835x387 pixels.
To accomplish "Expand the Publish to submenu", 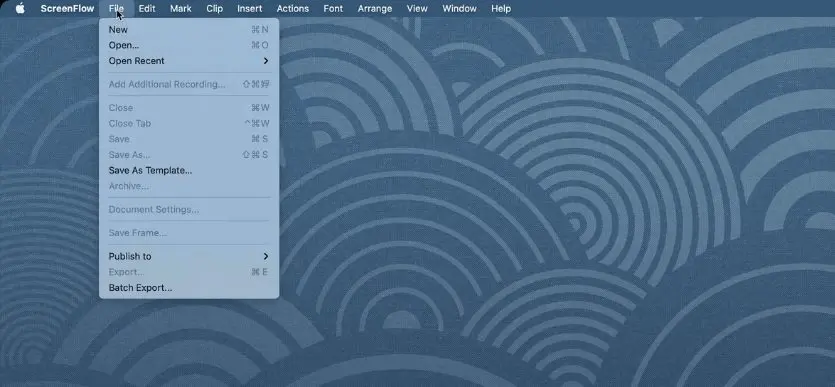I will point(189,256).
